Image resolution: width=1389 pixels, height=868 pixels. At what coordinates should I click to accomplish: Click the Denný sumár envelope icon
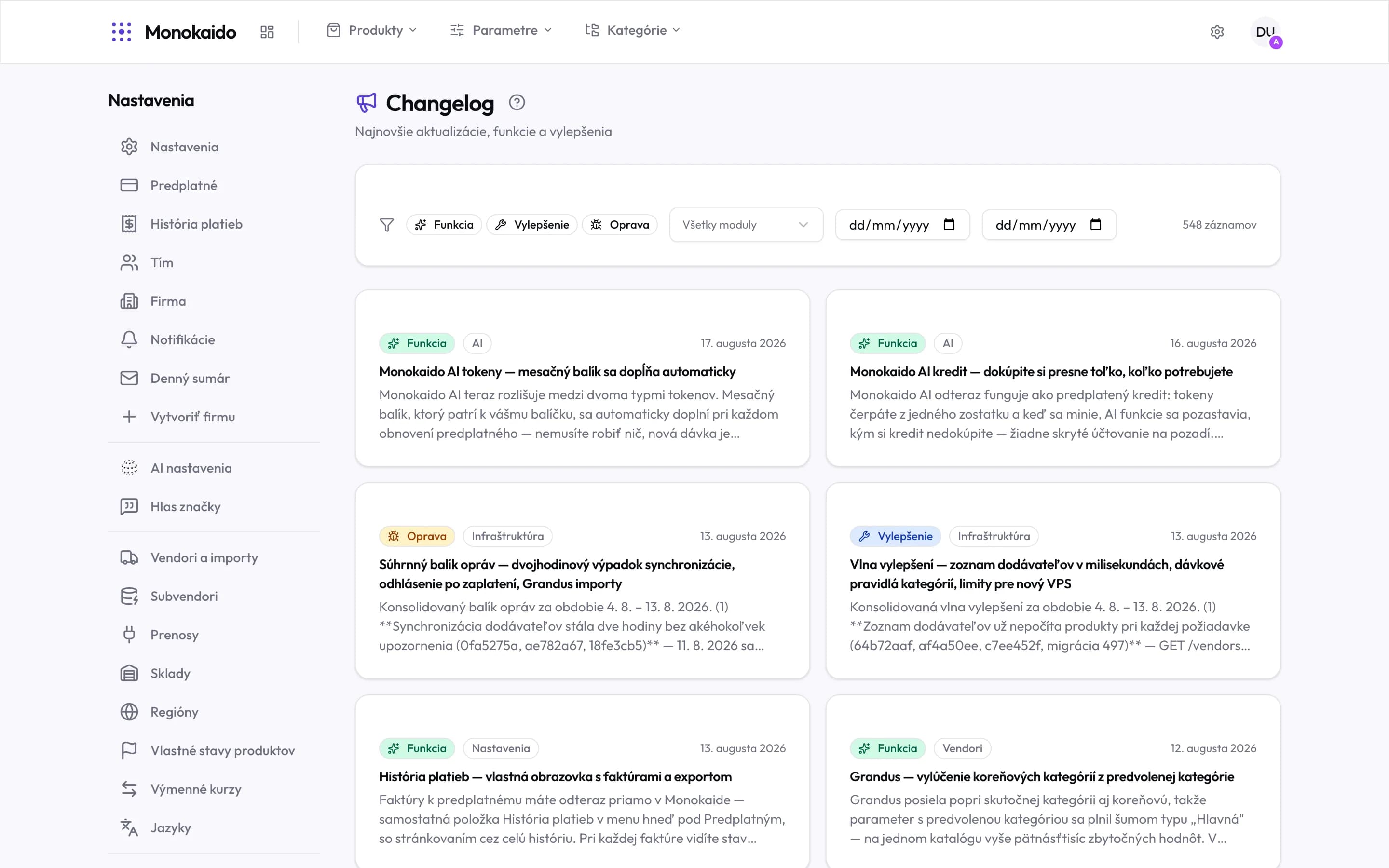click(x=129, y=378)
